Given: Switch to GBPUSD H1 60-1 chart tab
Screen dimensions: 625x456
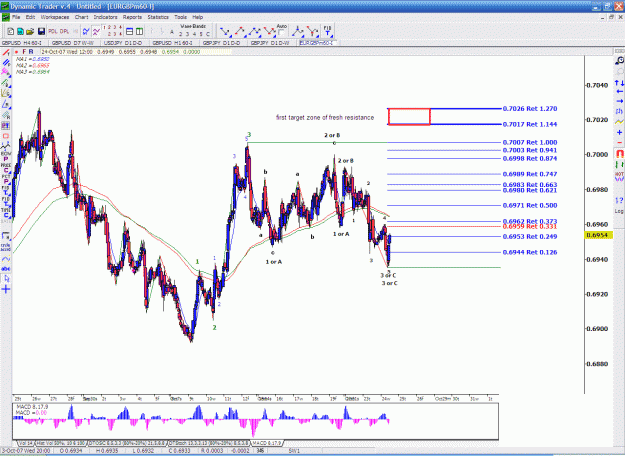Looking at the screenshot, I should point(173,43).
